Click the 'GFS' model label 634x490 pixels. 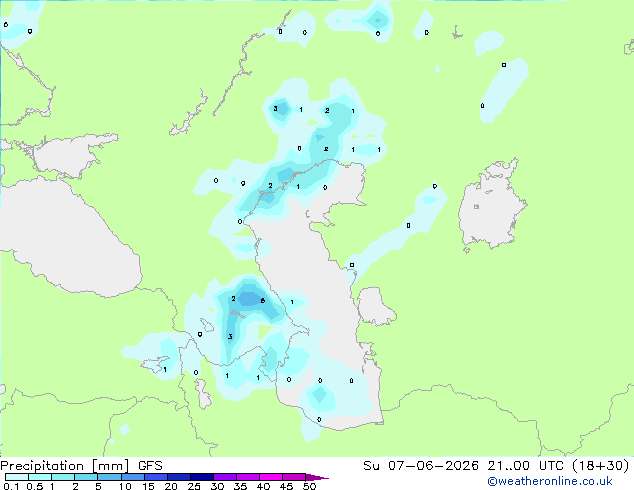click(150, 466)
